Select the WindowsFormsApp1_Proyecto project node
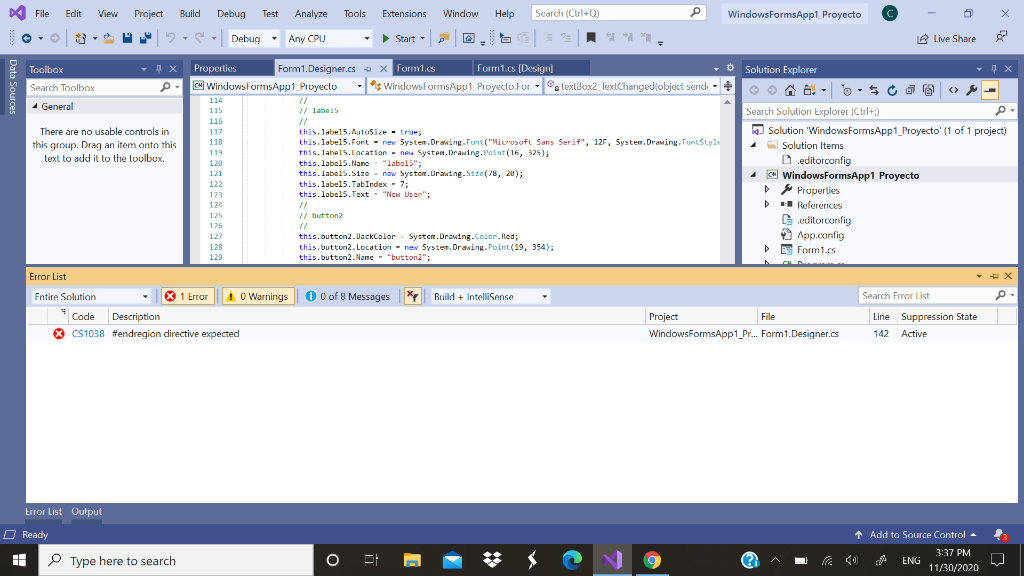 [850, 175]
